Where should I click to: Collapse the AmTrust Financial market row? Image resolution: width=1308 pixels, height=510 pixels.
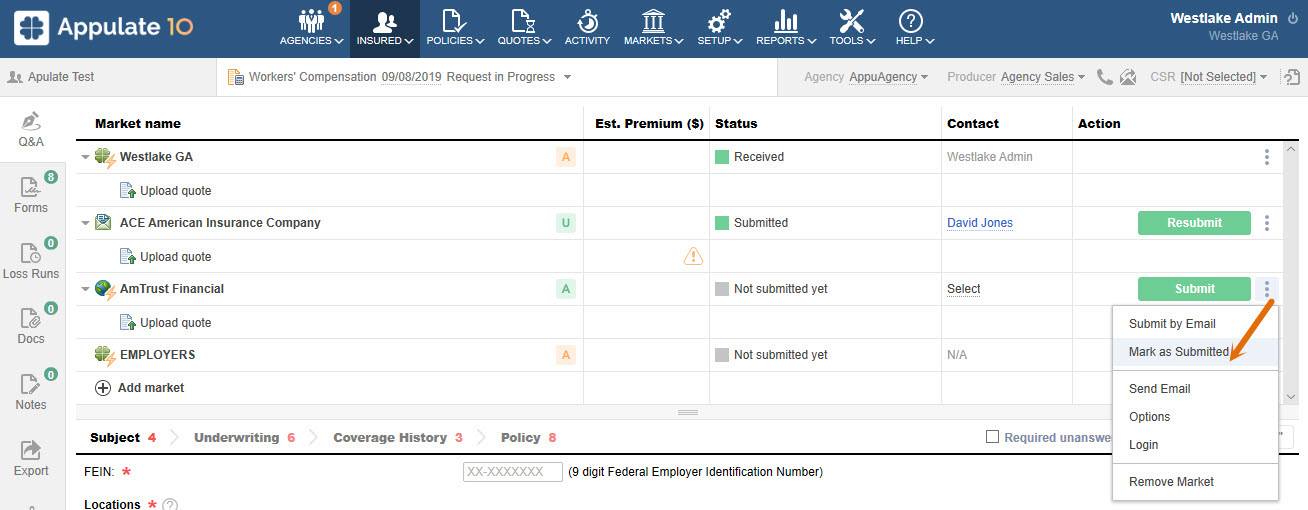tap(86, 290)
